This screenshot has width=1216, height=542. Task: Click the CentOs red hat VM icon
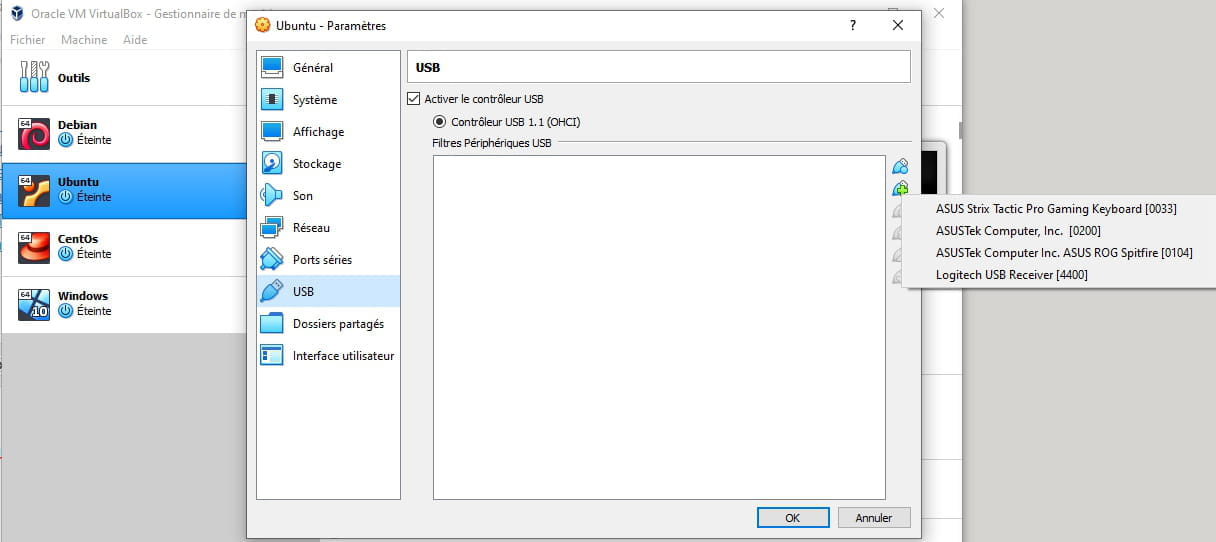coord(34,247)
